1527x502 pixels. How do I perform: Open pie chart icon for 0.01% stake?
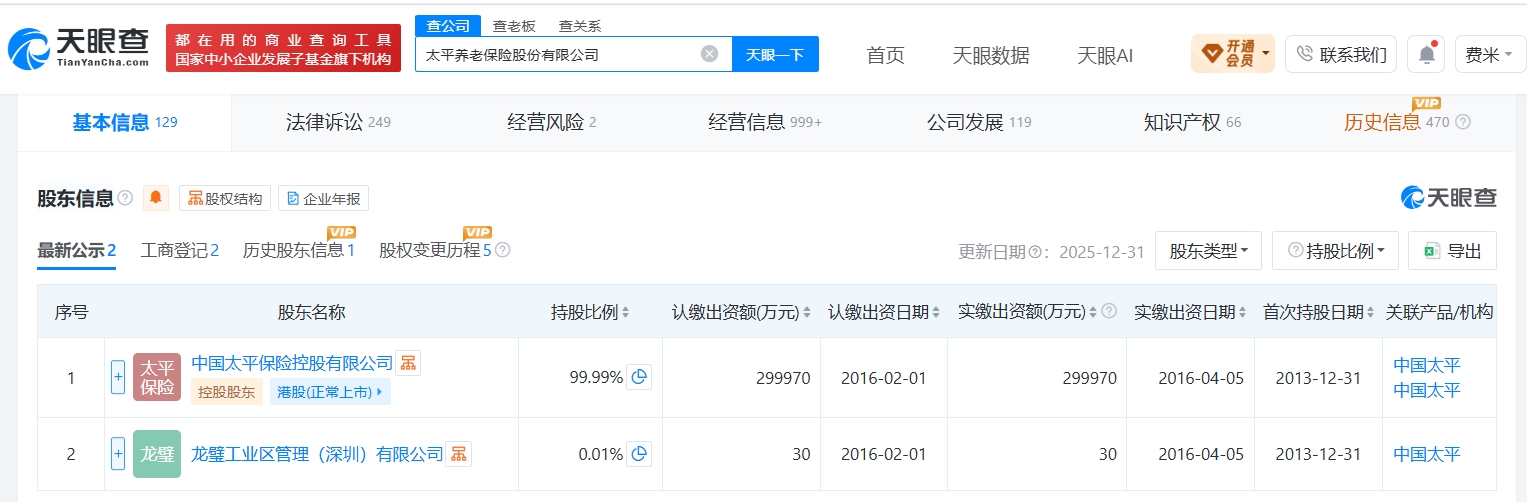point(639,454)
